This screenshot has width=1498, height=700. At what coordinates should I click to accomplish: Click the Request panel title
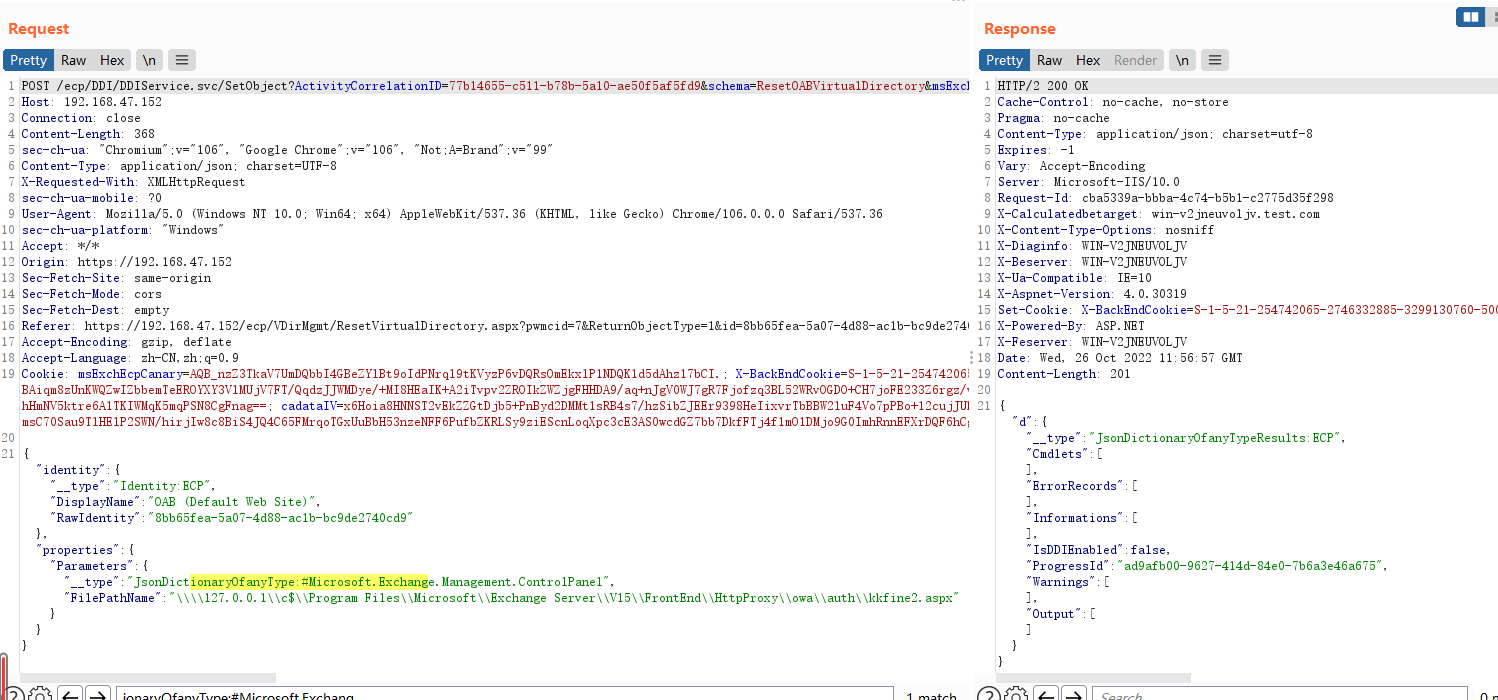(x=39, y=29)
